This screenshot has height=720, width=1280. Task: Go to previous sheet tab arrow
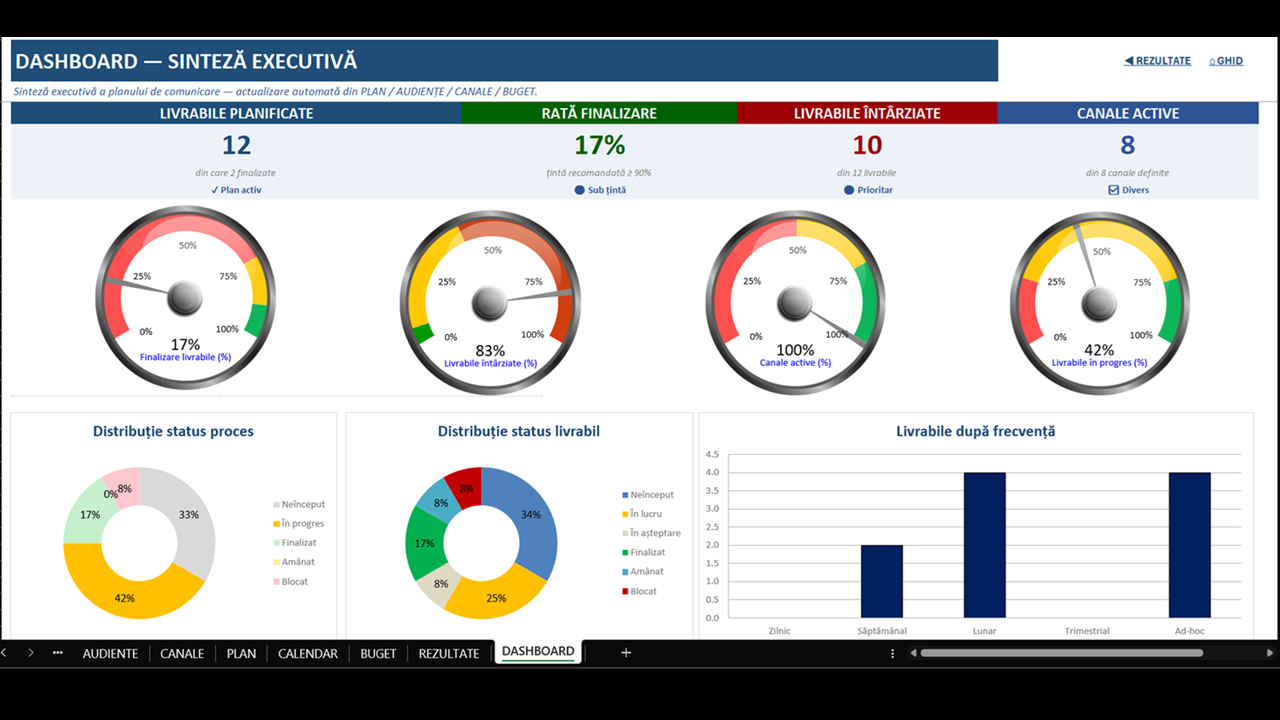pyautogui.click(x=4, y=653)
